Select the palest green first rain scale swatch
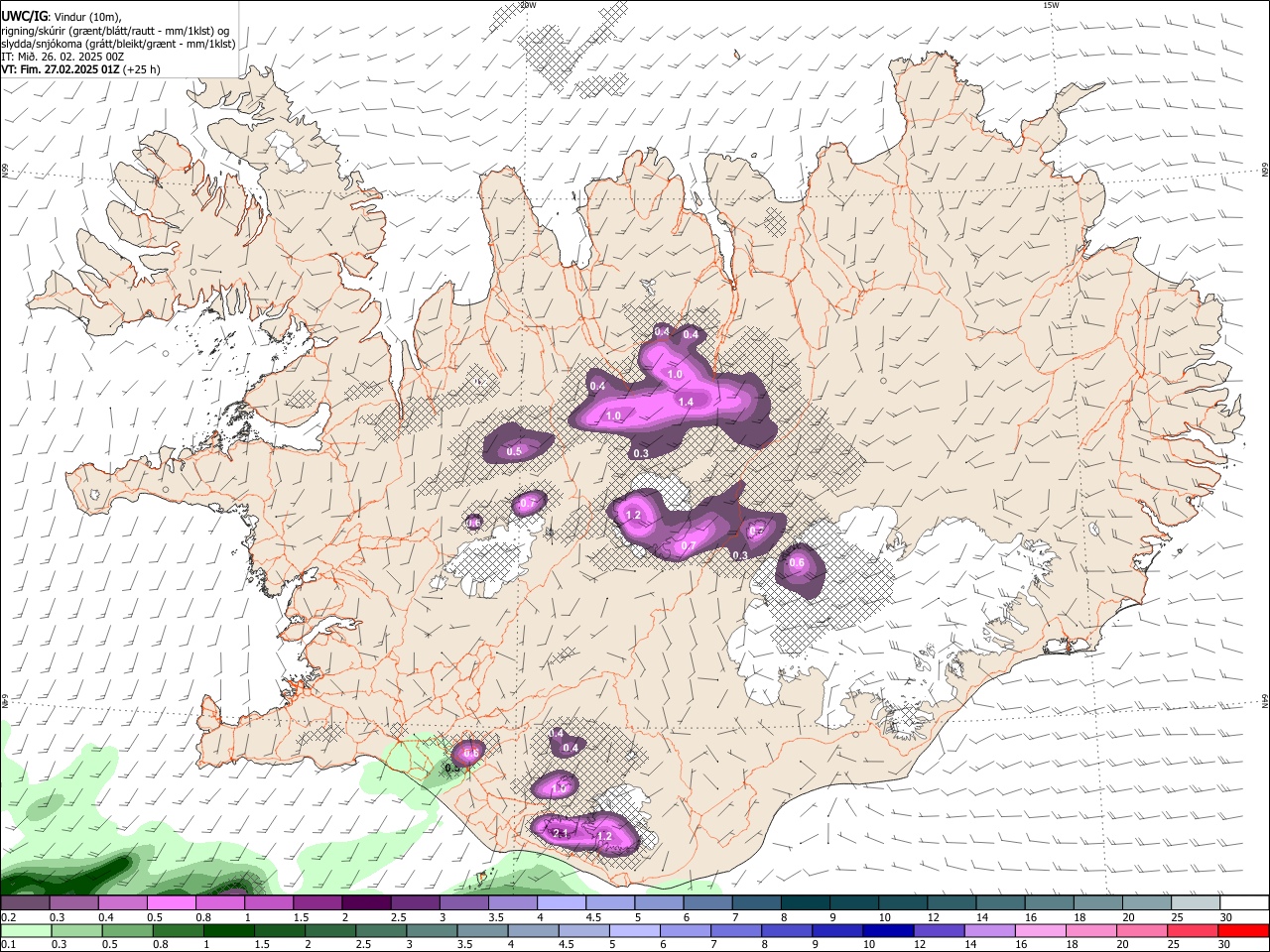 (26, 931)
